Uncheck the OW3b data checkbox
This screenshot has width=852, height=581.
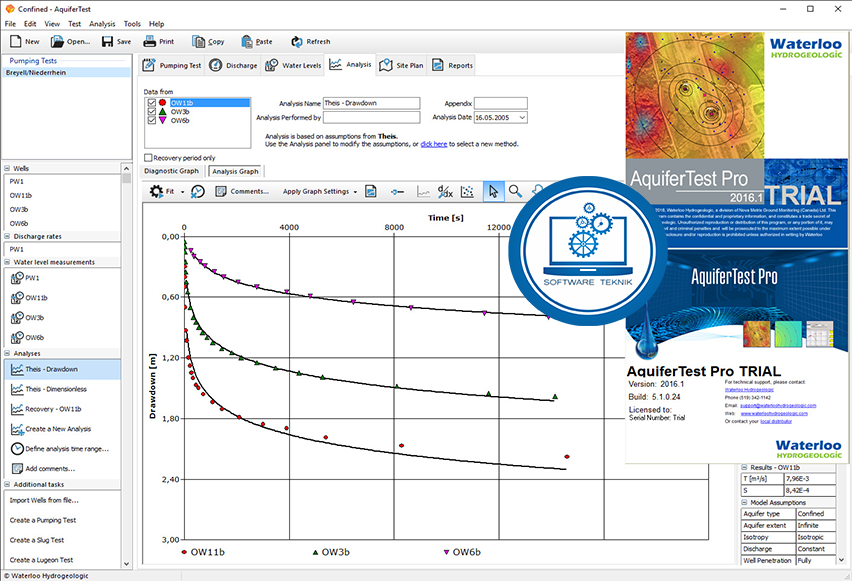coord(152,111)
